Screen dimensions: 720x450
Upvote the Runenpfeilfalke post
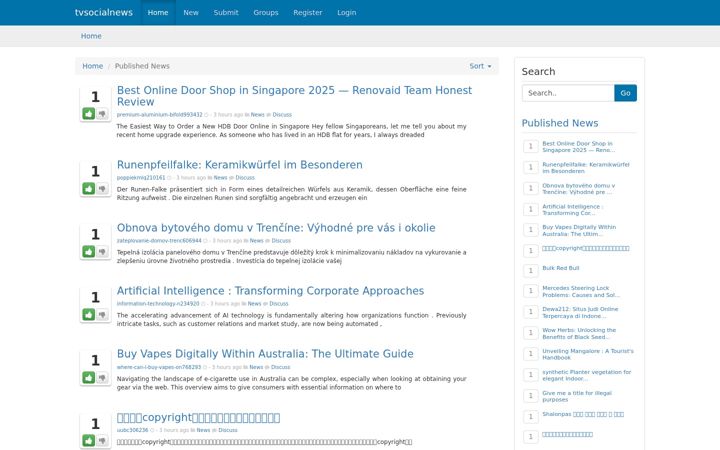(x=89, y=188)
